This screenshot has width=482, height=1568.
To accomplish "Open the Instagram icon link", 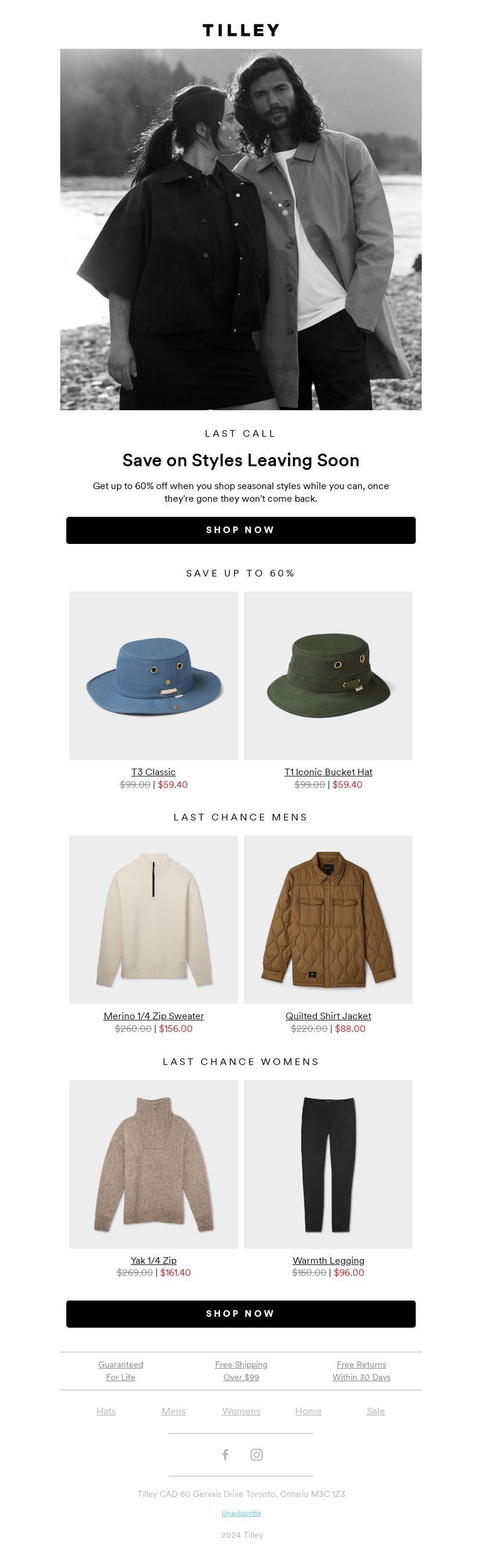I will pos(257,1454).
